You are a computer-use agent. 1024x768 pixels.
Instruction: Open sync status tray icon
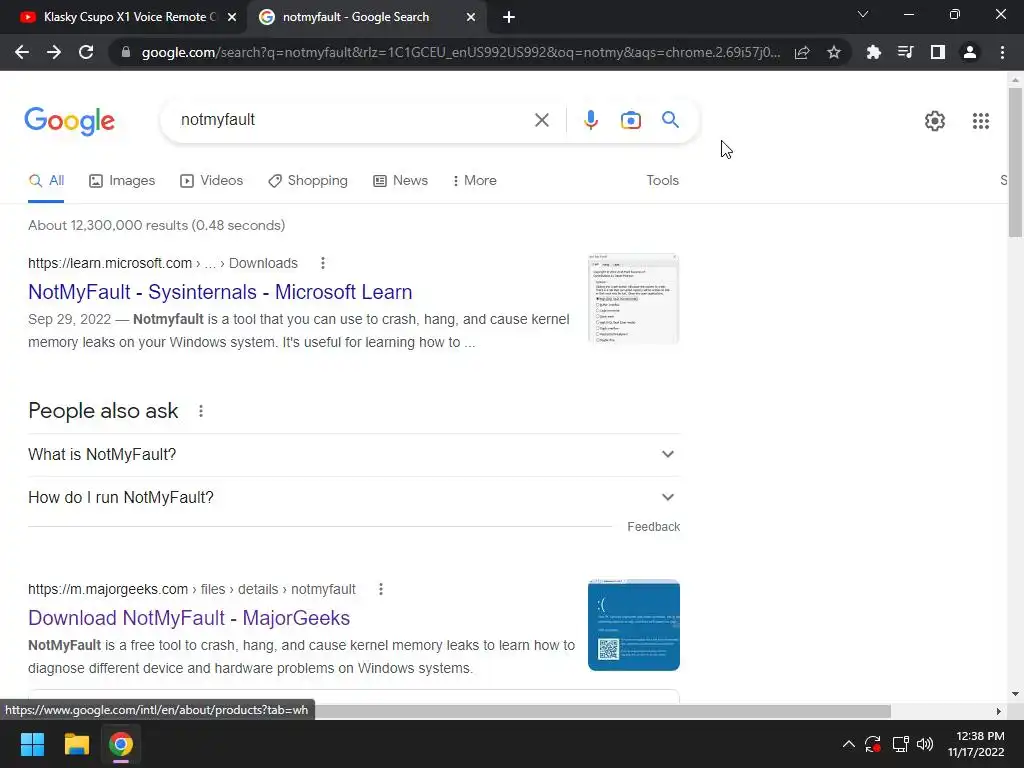tap(873, 744)
